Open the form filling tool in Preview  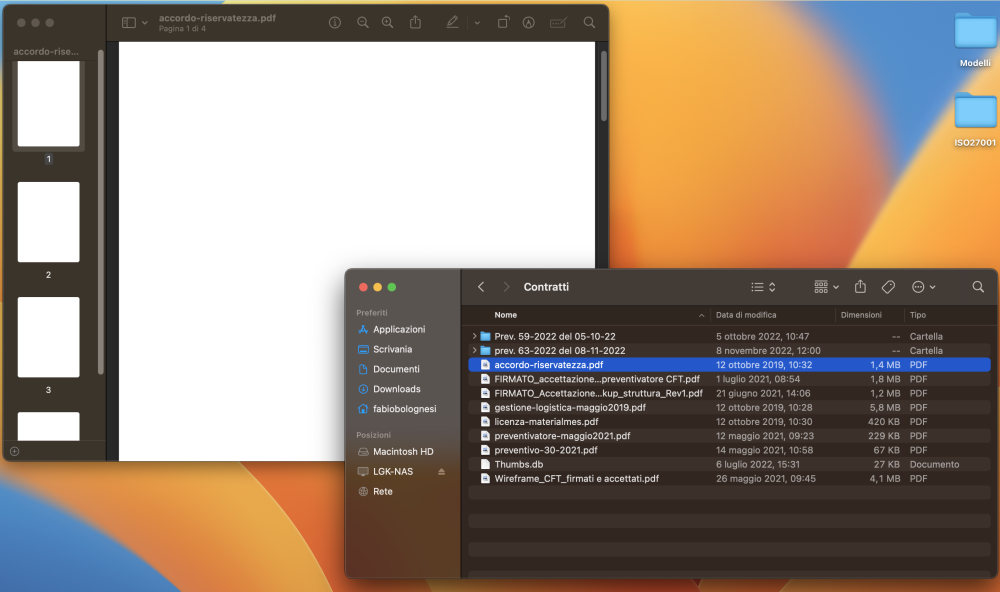coord(558,22)
